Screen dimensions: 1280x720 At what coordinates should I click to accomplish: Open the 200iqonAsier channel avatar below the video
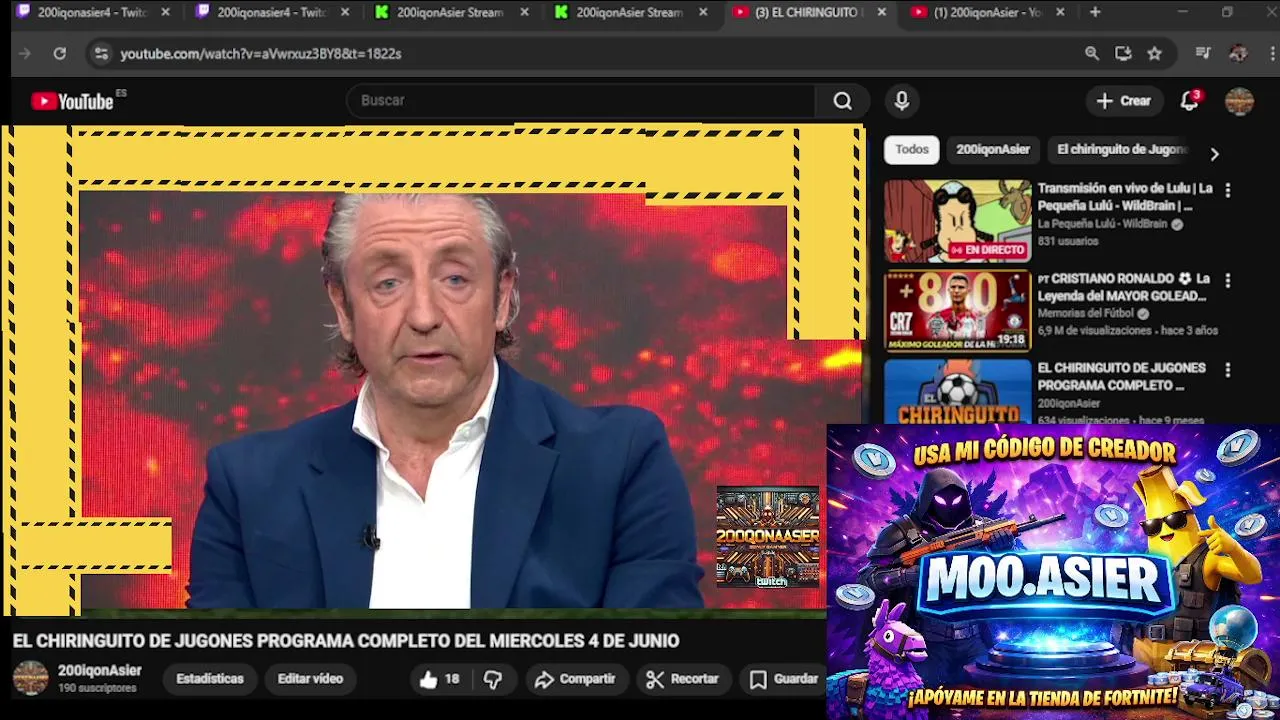click(30, 678)
